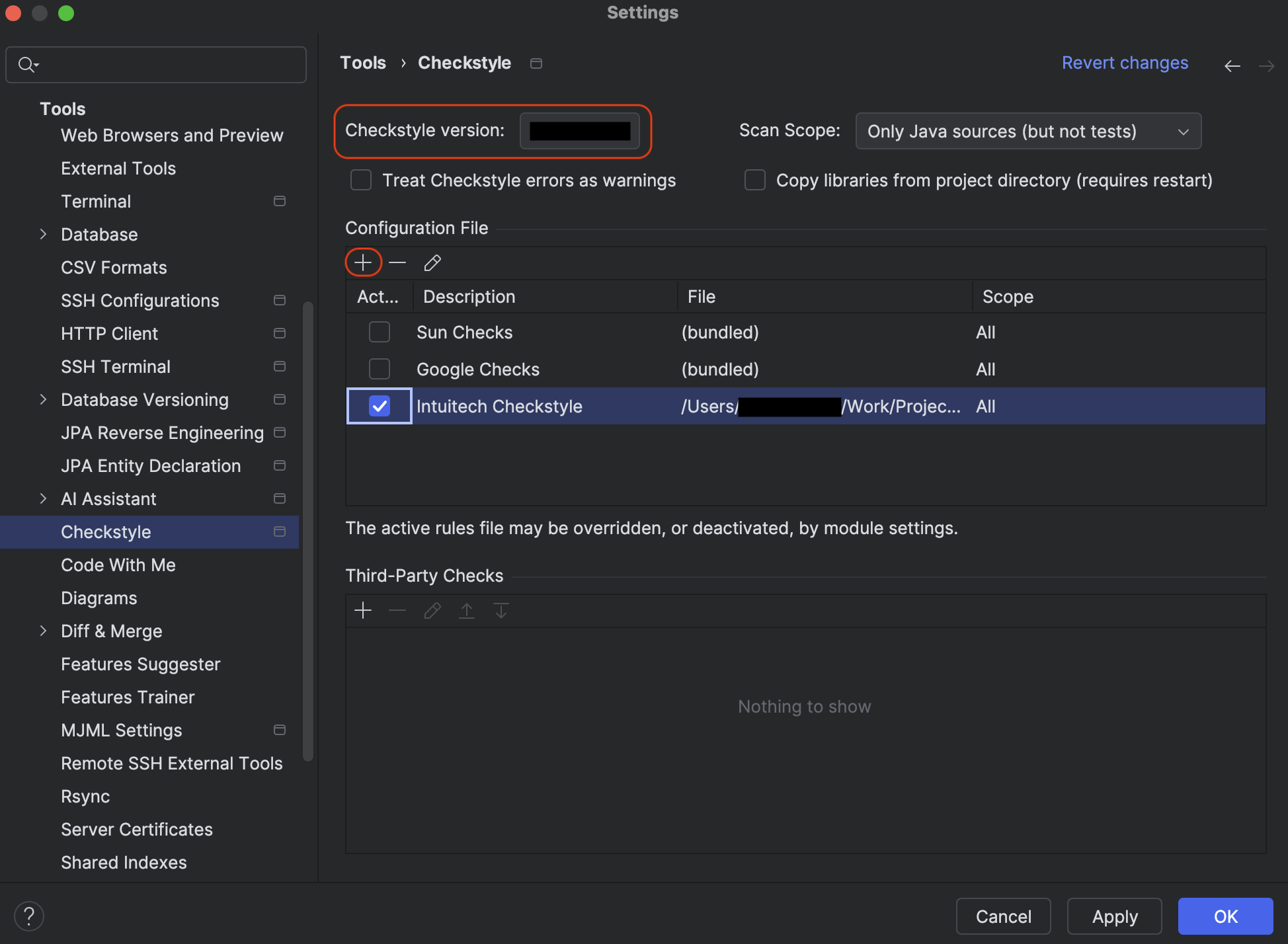Click project-level icon beside AI Assistant
This screenshot has width=1288, height=944.
[280, 498]
